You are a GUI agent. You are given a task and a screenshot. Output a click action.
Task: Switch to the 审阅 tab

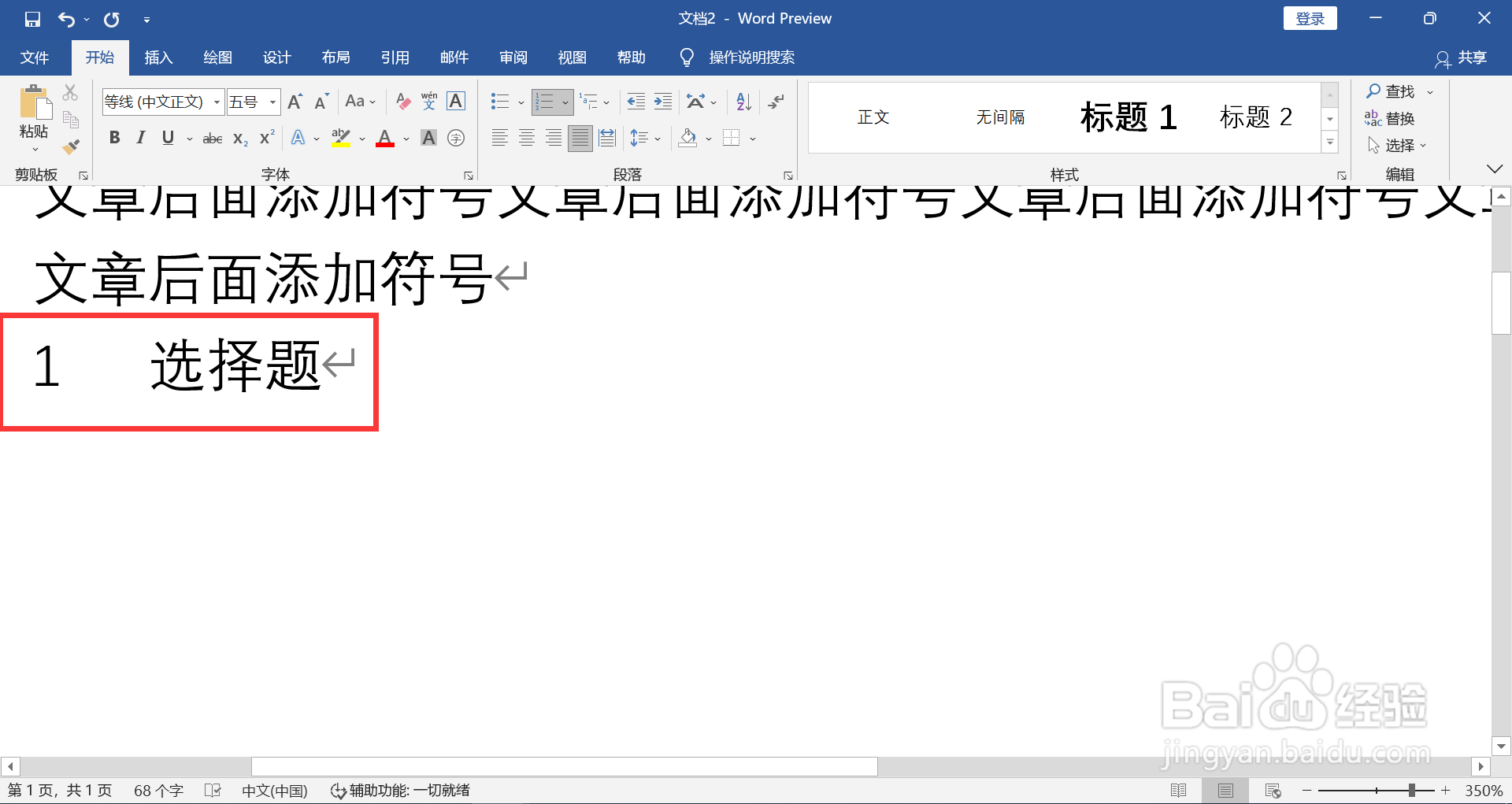point(513,57)
